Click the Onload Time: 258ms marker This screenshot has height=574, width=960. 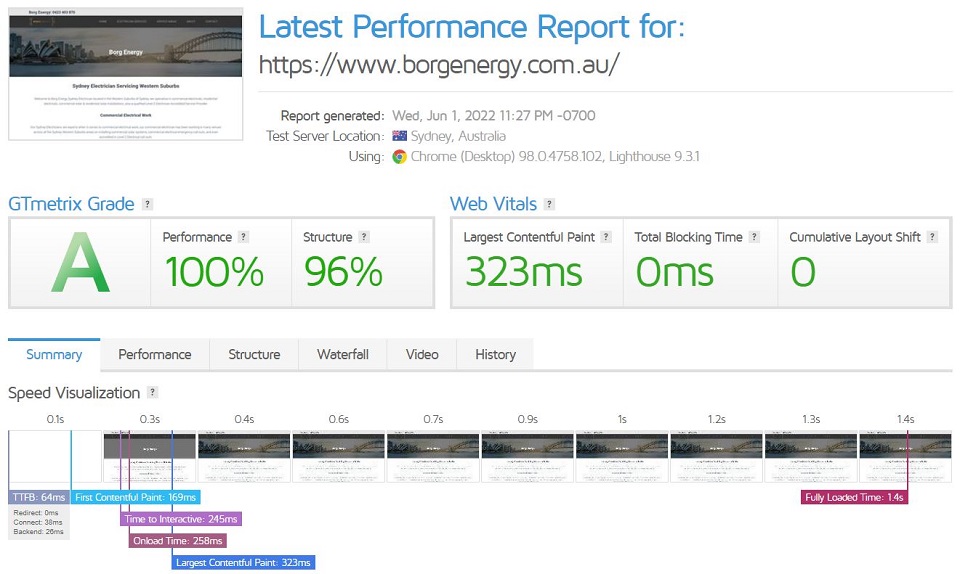(178, 540)
